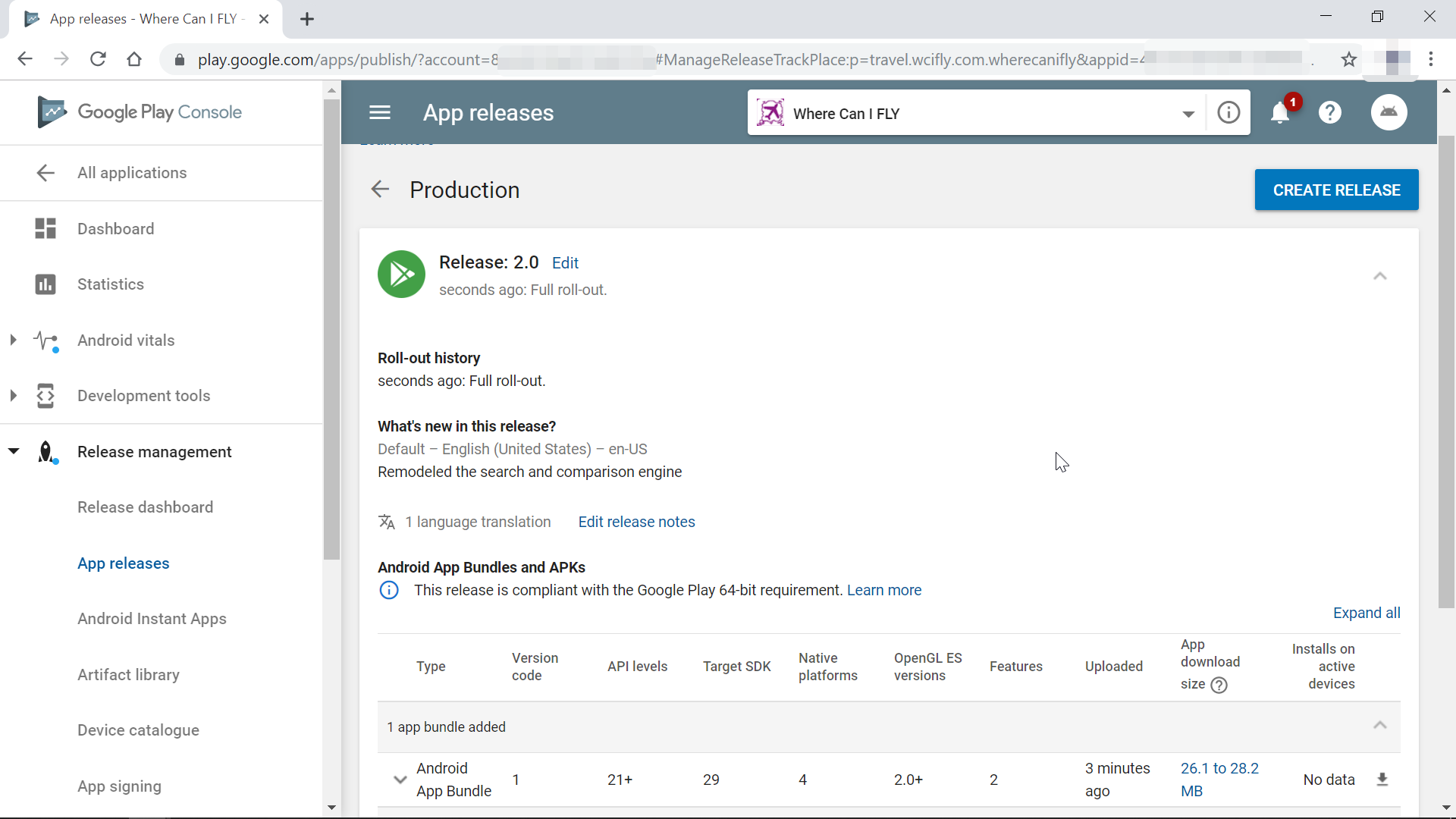Image resolution: width=1456 pixels, height=819 pixels.
Task: Click the Version code column header
Action: pyautogui.click(x=535, y=667)
